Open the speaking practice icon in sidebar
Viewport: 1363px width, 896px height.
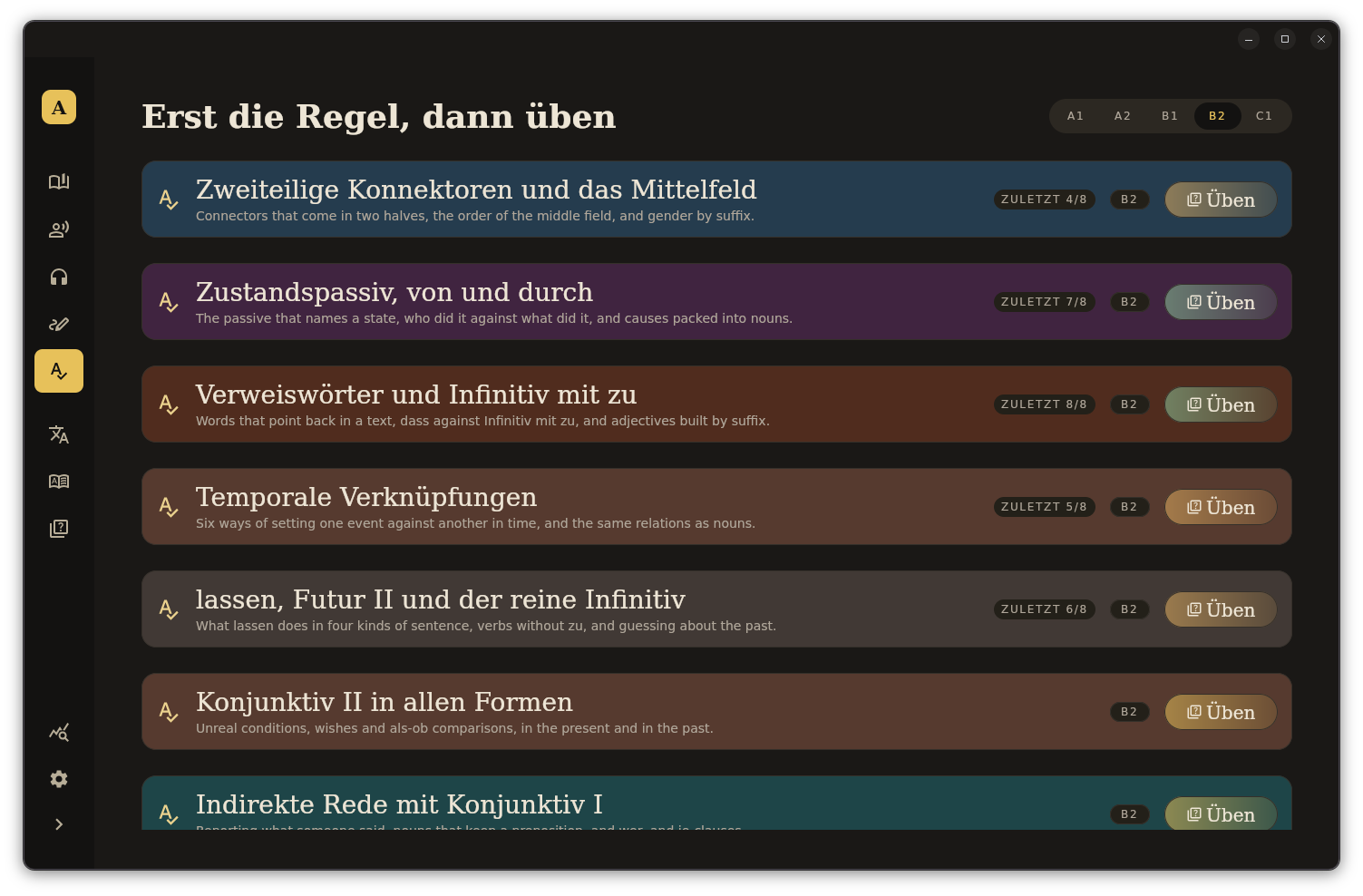click(59, 229)
